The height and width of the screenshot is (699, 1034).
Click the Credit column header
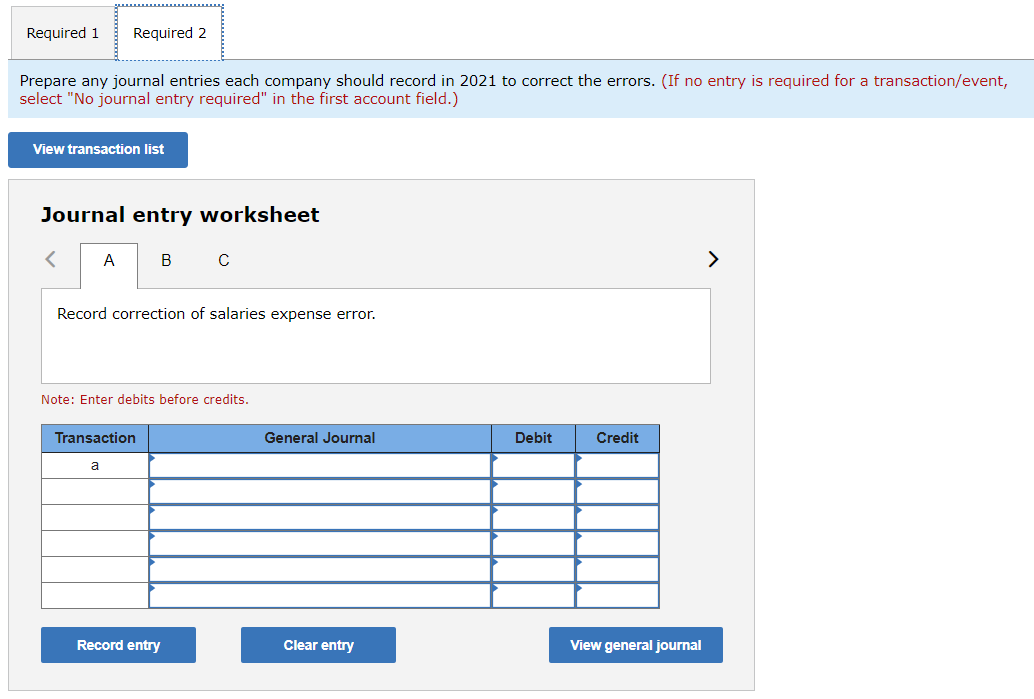(617, 439)
